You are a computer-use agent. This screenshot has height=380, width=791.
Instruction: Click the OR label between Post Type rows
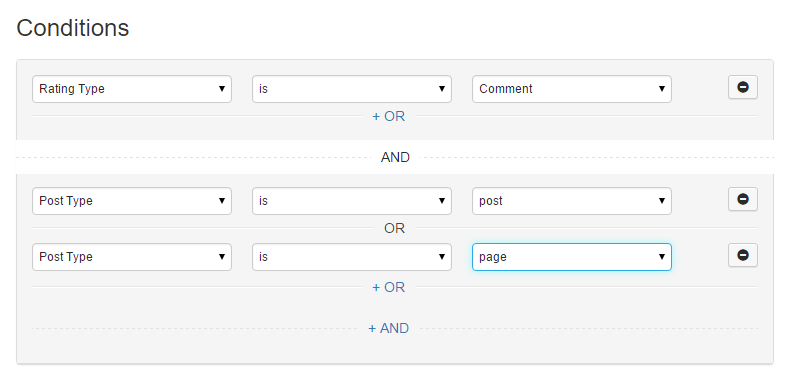click(394, 229)
